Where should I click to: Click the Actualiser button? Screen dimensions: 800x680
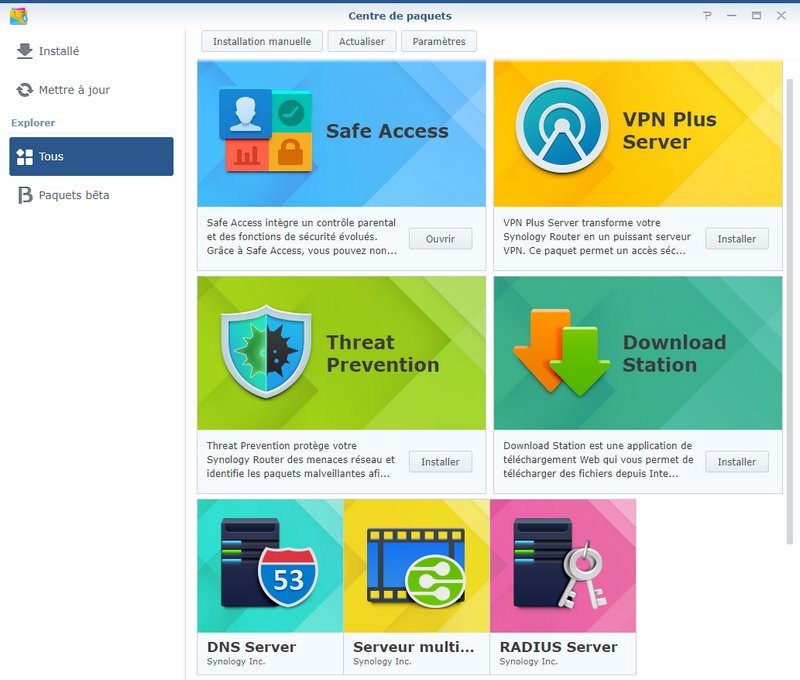pos(362,41)
